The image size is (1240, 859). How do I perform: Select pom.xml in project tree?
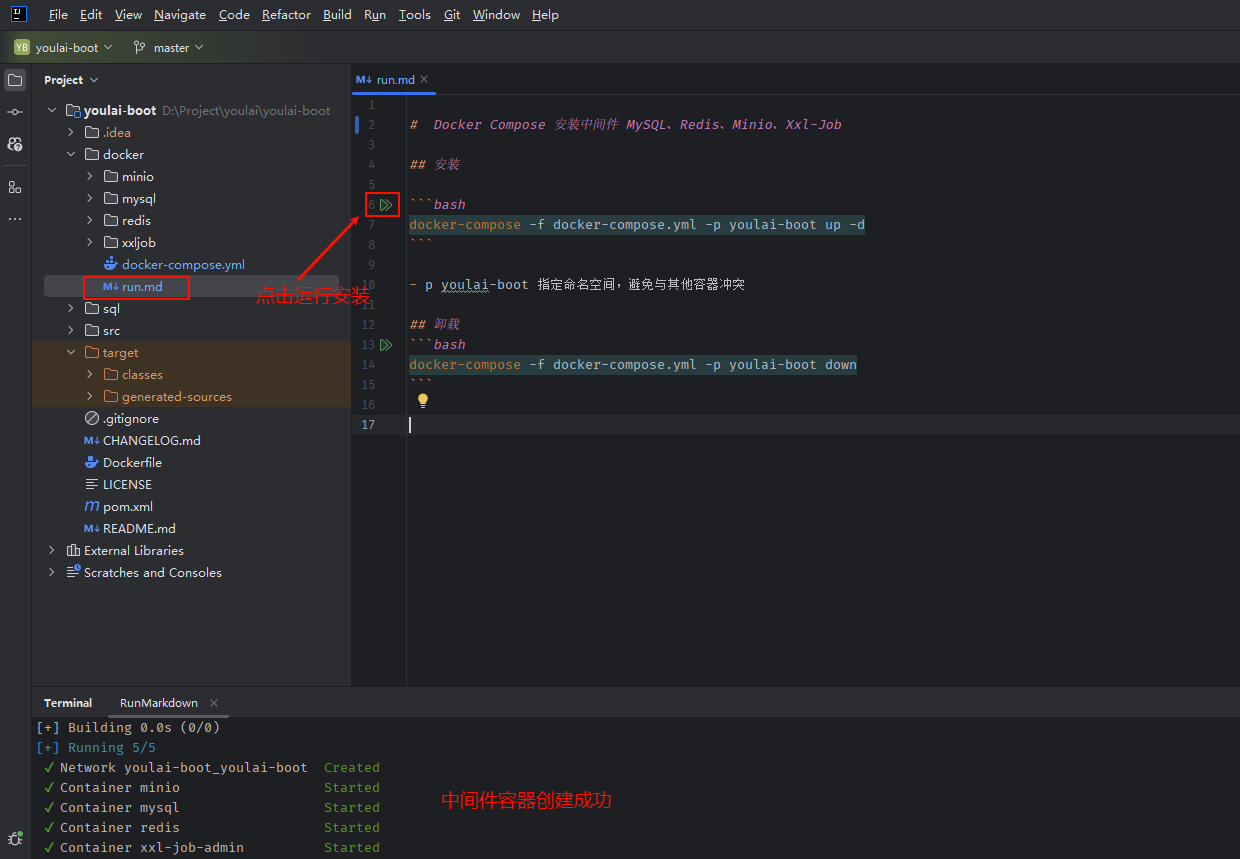coord(127,507)
